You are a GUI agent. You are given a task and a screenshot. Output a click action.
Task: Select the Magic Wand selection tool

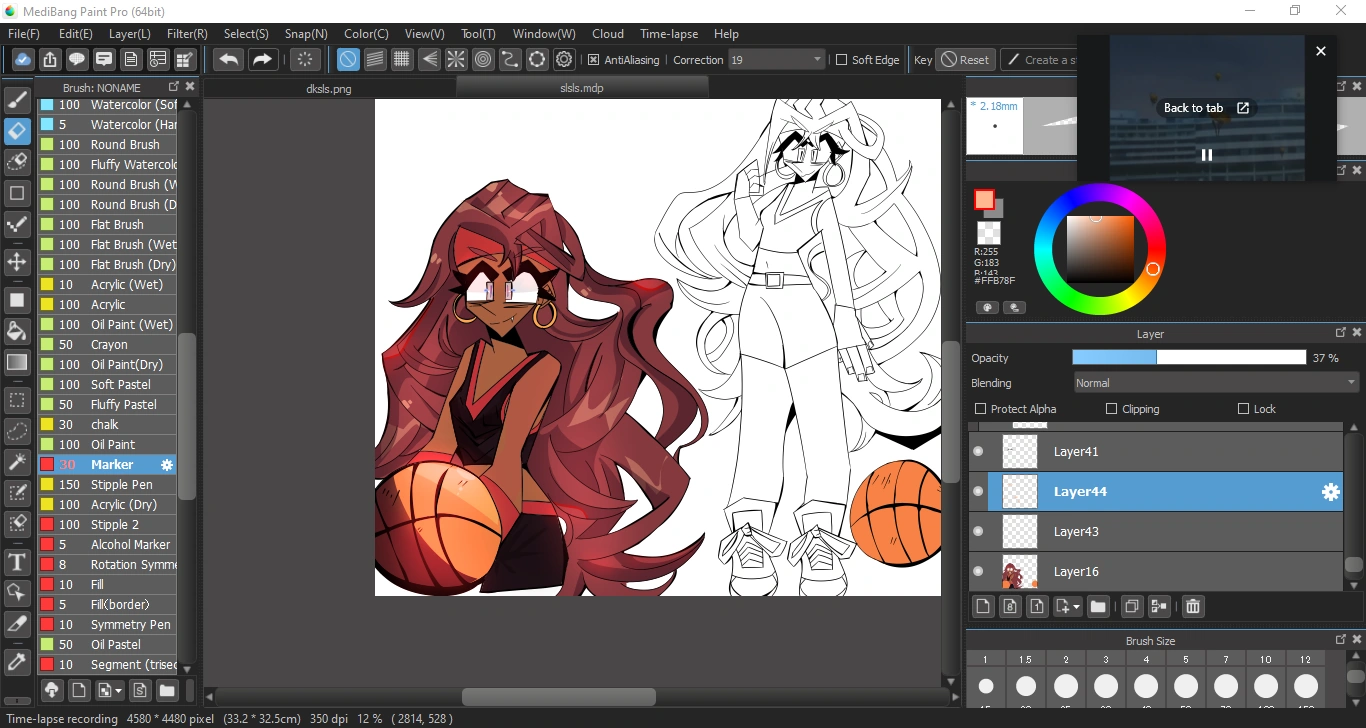click(x=16, y=461)
